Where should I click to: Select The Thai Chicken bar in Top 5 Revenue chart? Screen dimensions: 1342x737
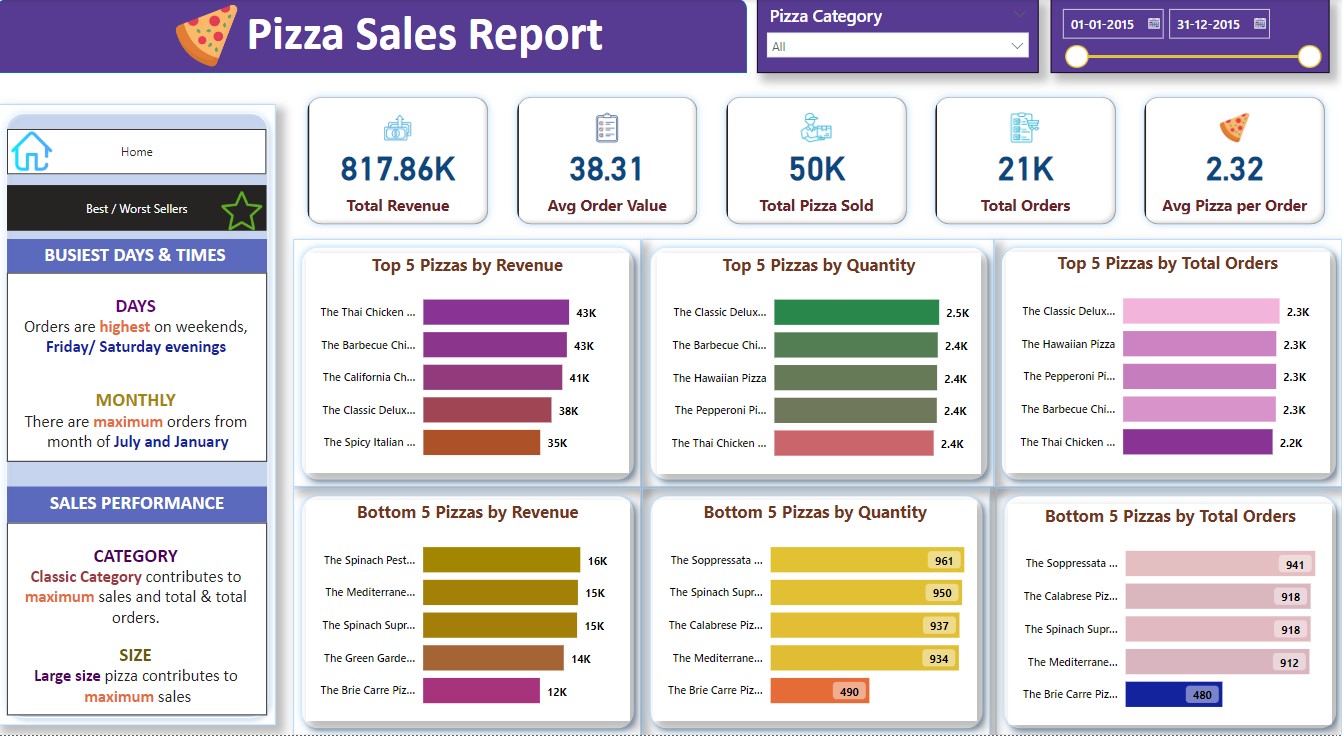[x=495, y=311]
